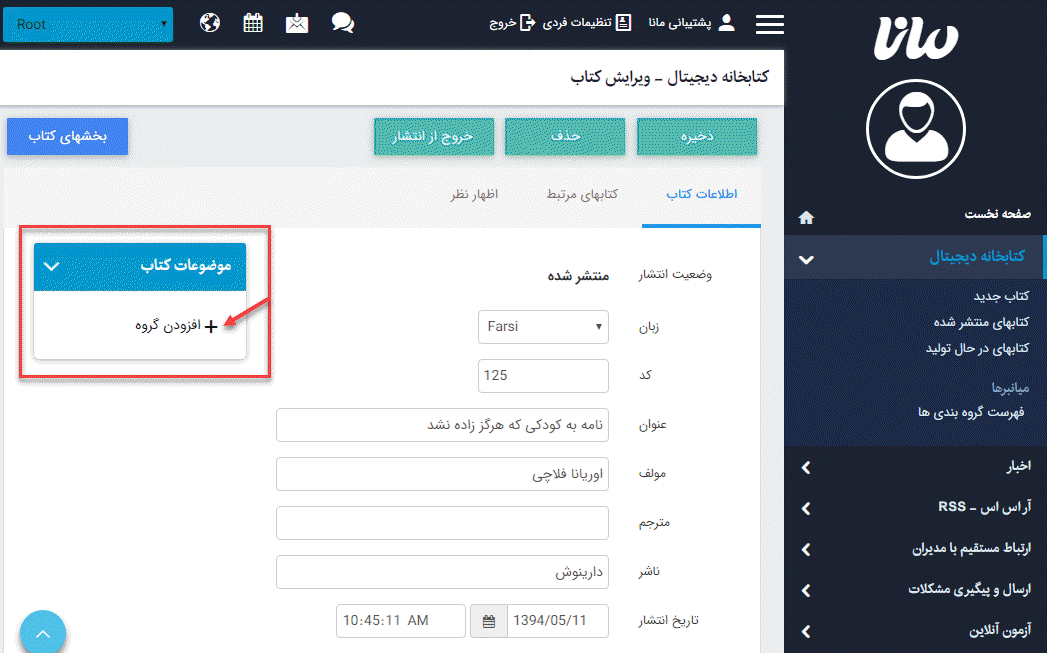Open the language globe icon
The height and width of the screenshot is (653, 1047).
coord(209,21)
